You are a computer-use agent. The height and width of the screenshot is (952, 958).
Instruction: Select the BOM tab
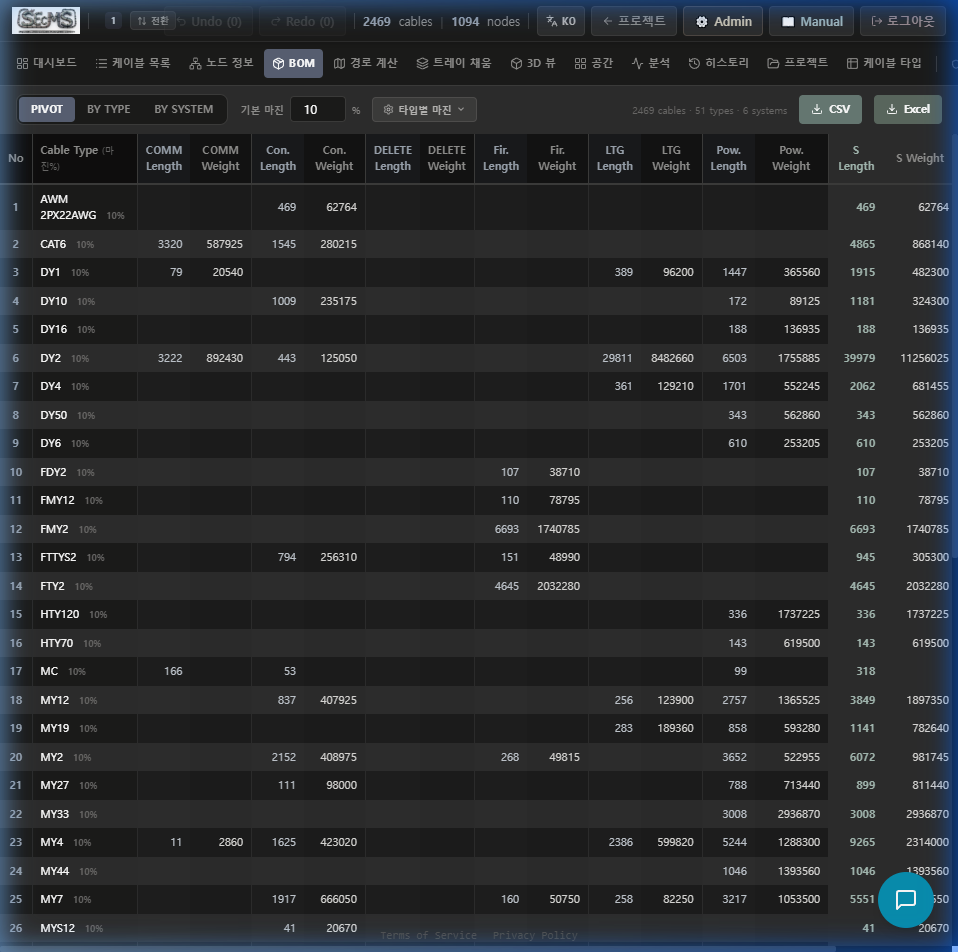click(x=293, y=64)
